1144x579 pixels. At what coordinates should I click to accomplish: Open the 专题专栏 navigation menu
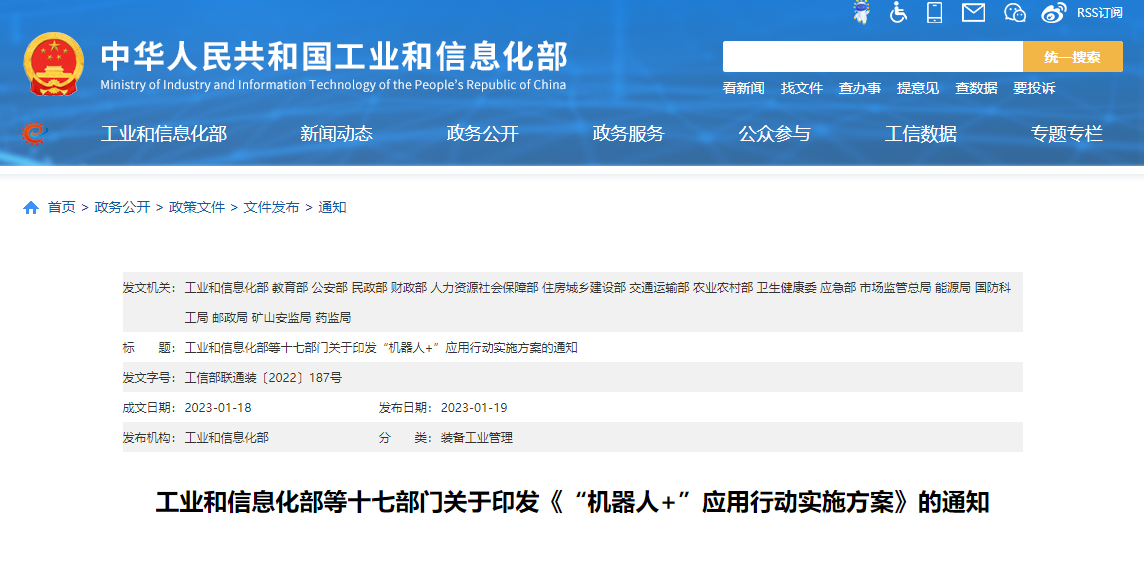click(1066, 134)
